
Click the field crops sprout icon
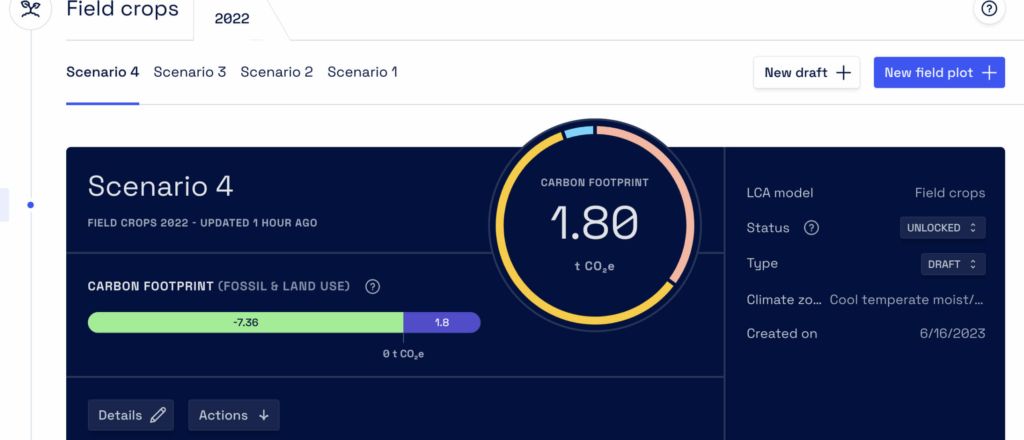click(x=31, y=8)
